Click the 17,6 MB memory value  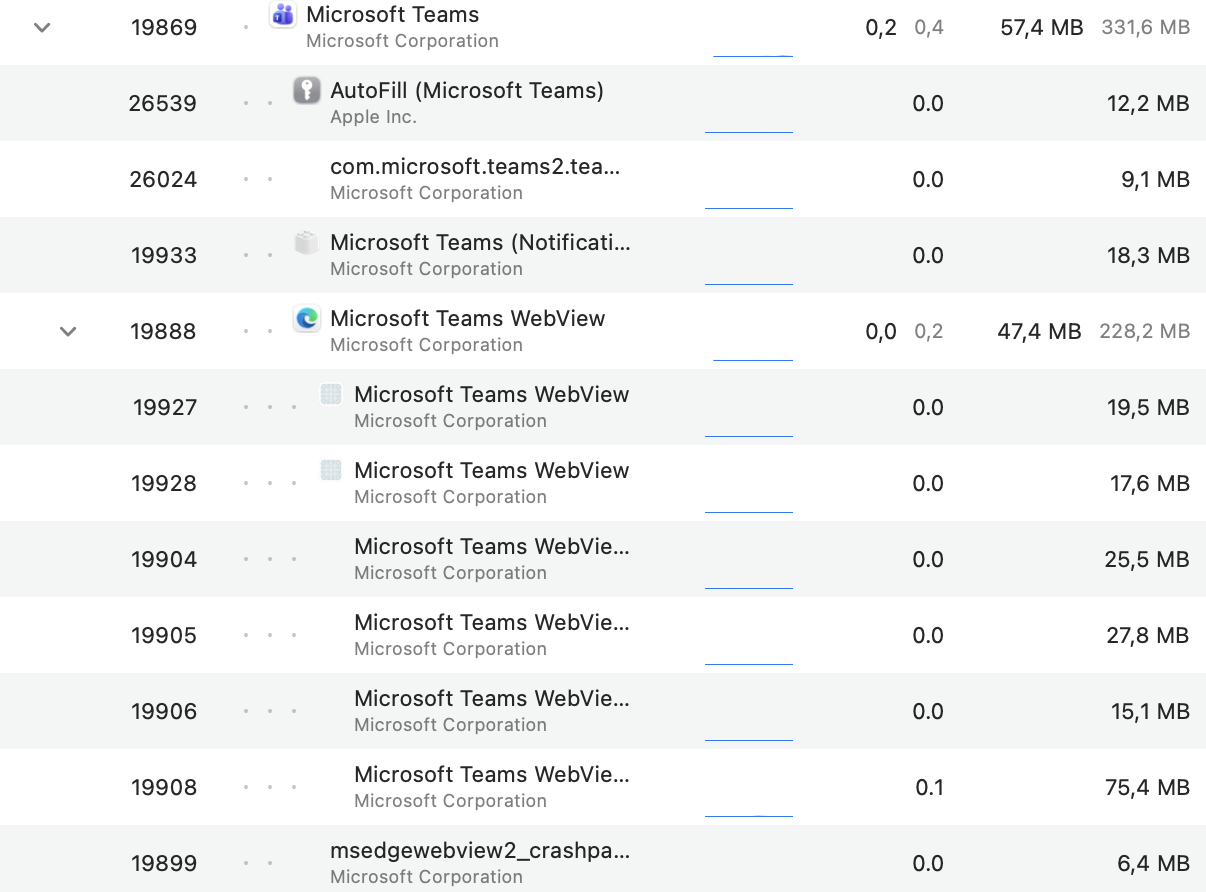click(x=1150, y=483)
